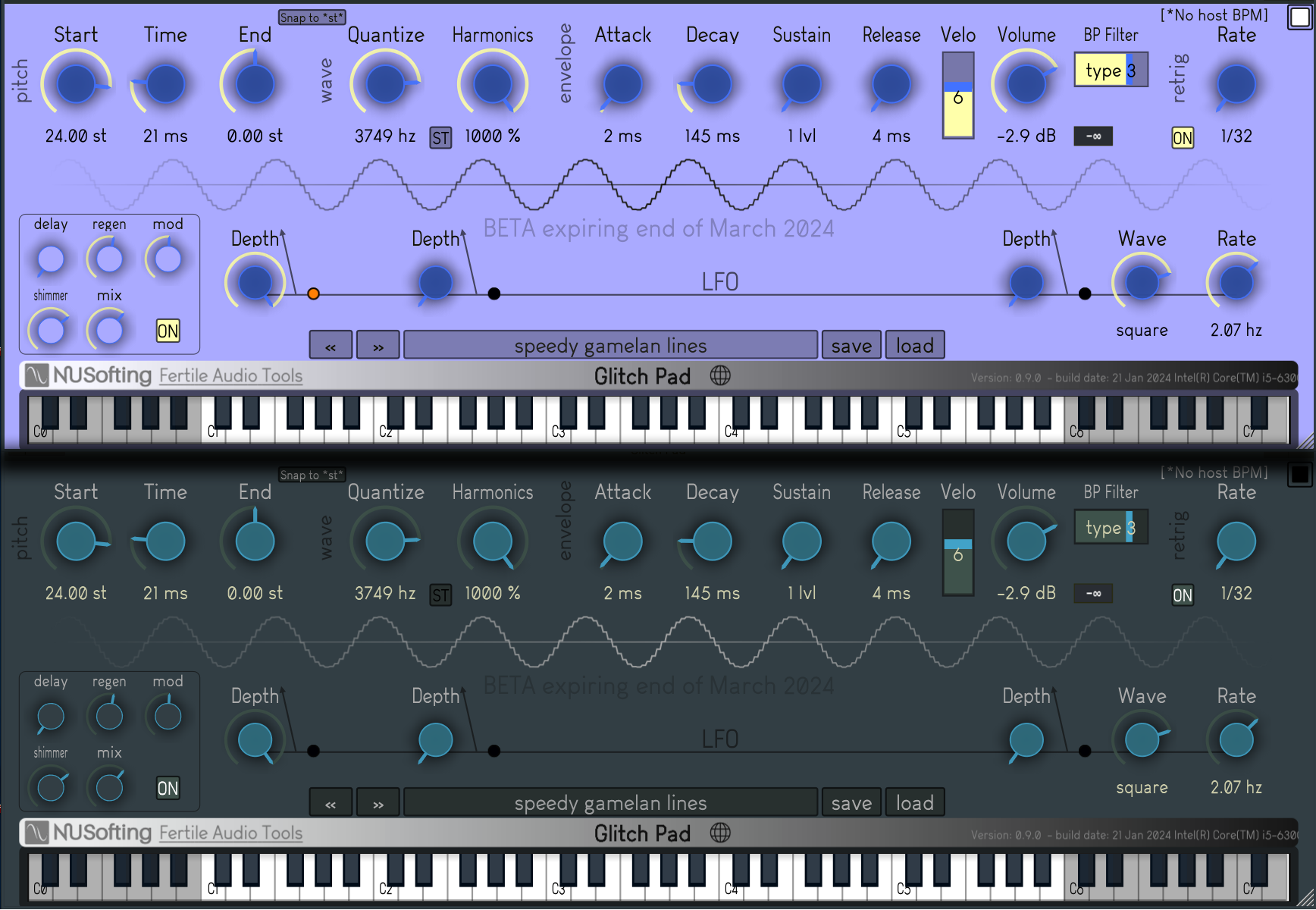Viewport: 1316px width, 910px height.
Task: Click the retrig Rate knob in the light window
Action: [x=1236, y=83]
